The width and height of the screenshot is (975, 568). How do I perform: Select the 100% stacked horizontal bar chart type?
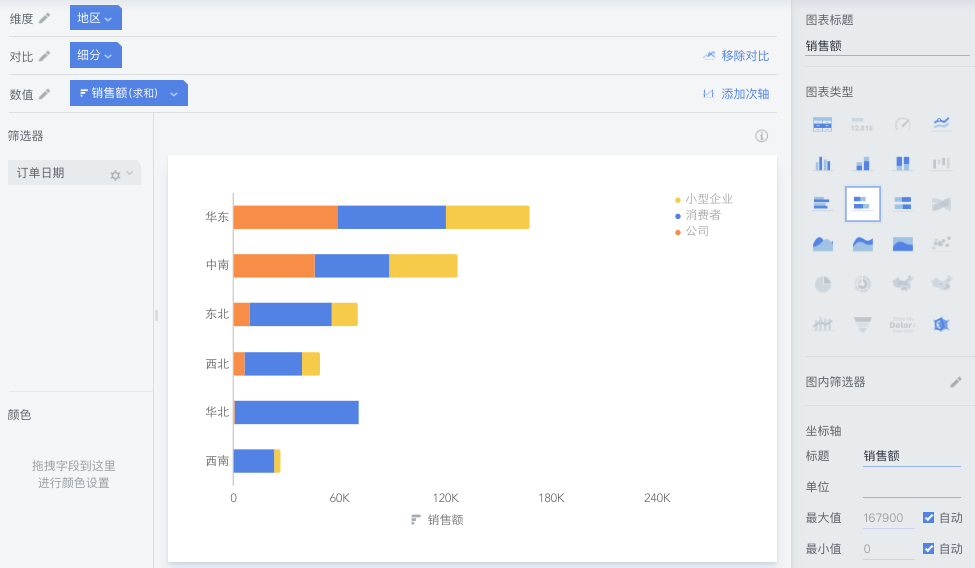(902, 203)
